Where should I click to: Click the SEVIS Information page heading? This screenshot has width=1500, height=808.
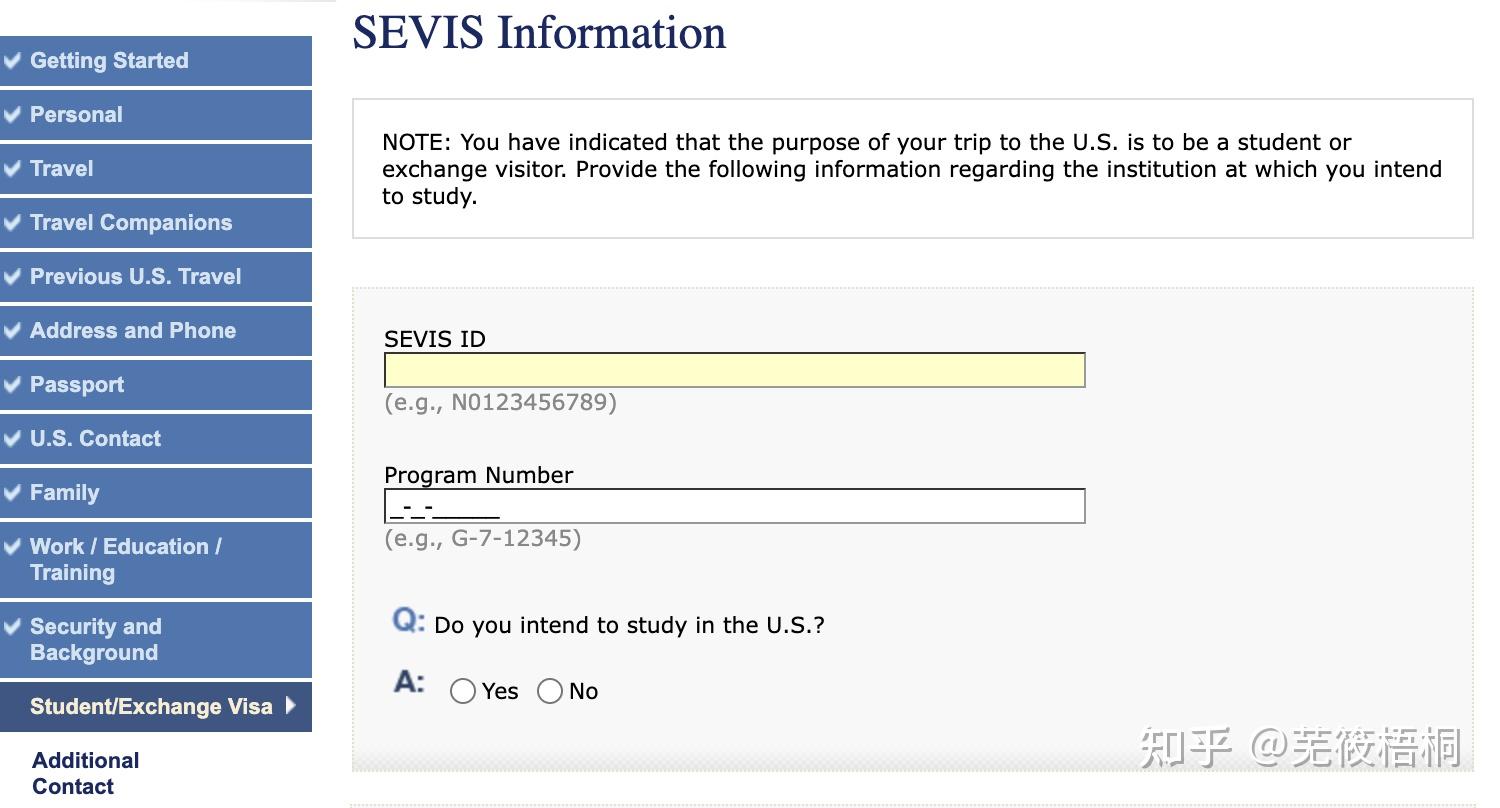[x=539, y=32]
